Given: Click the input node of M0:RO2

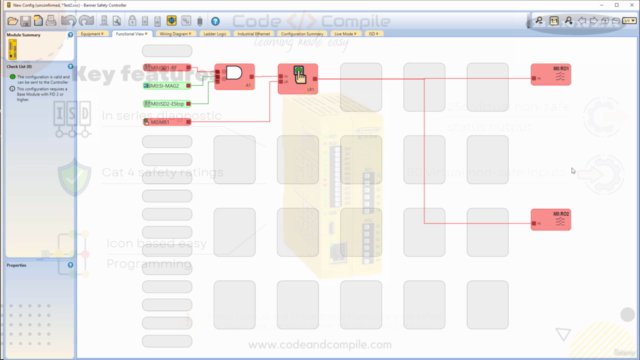Looking at the screenshot, I should pyautogui.click(x=534, y=223).
